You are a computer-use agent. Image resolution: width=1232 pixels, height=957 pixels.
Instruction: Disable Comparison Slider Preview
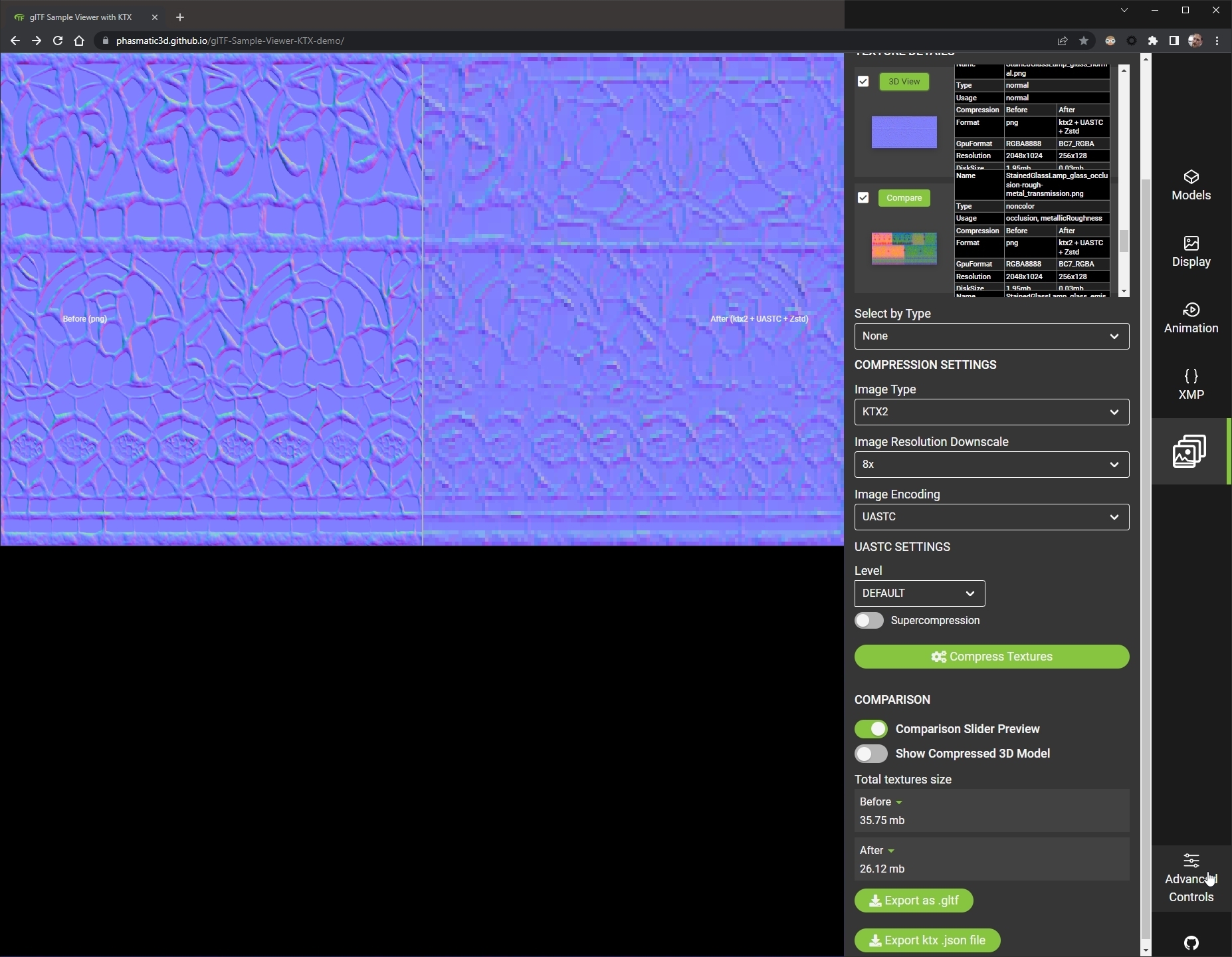[871, 728]
